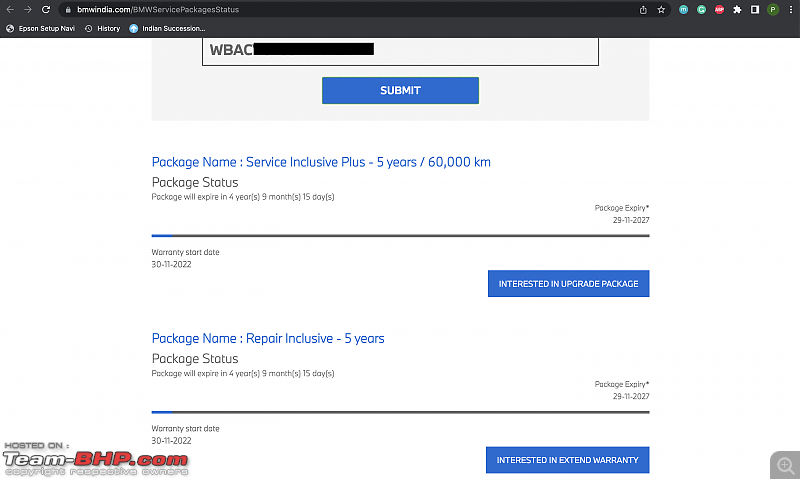Open the Indian Succession bookmark
This screenshot has height=479, width=800.
(167, 29)
